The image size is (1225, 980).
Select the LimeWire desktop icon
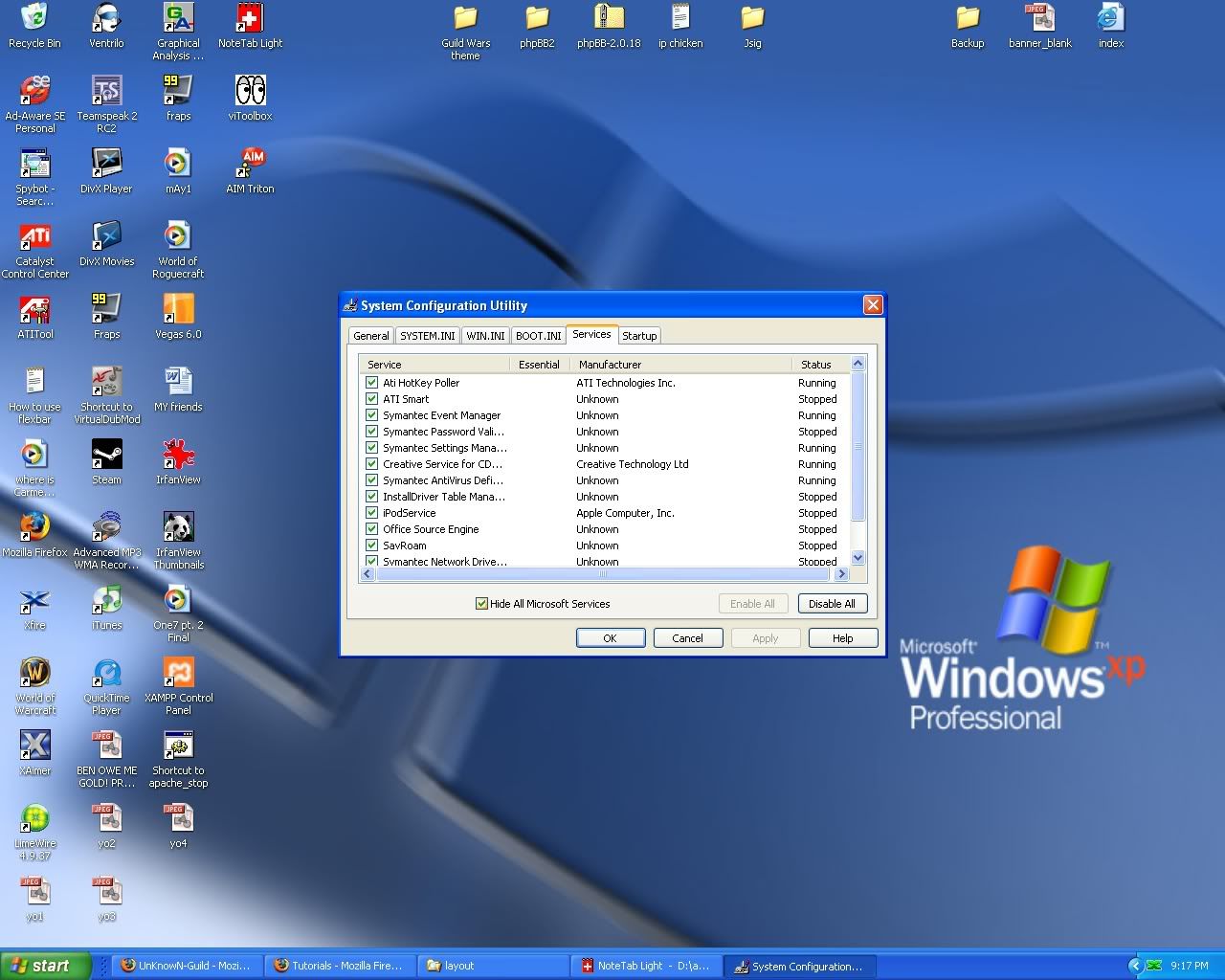point(35,832)
